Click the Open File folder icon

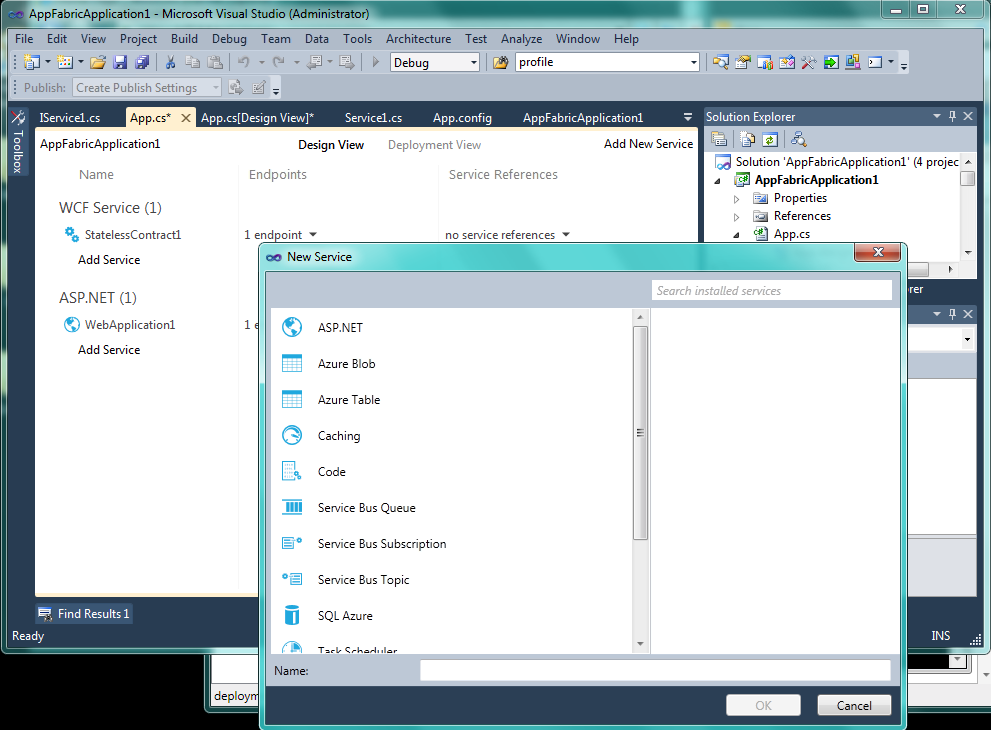(98, 62)
